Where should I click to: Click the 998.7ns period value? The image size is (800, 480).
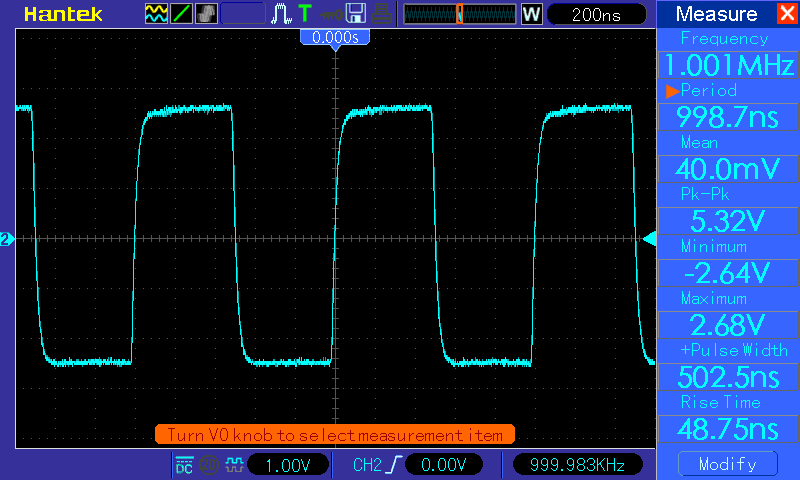[x=728, y=117]
